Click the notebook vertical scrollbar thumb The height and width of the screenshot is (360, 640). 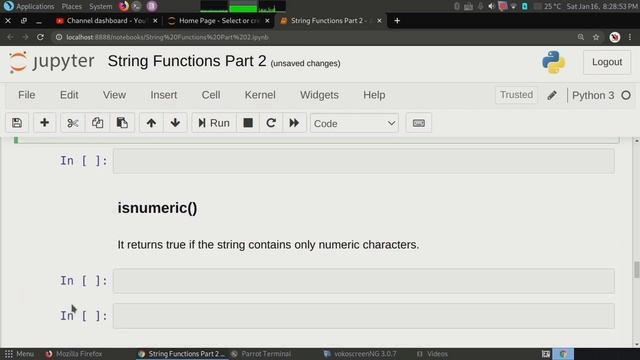coord(636,270)
